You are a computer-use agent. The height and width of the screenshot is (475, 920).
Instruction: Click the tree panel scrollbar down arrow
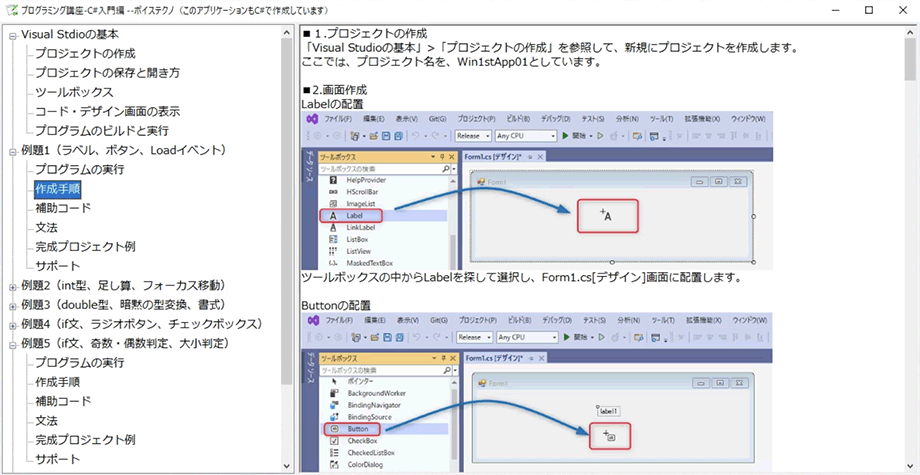(x=286, y=466)
